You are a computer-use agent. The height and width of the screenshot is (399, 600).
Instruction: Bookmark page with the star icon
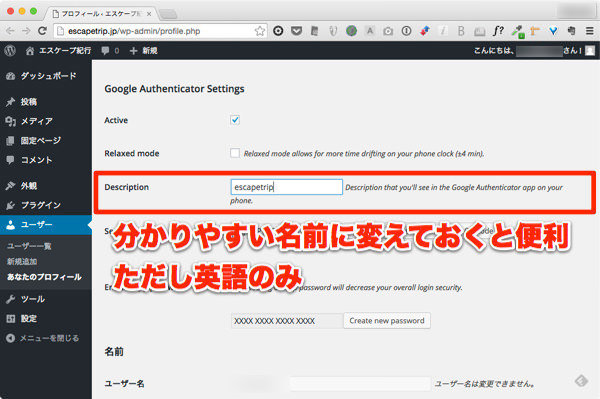pyautogui.click(x=260, y=31)
